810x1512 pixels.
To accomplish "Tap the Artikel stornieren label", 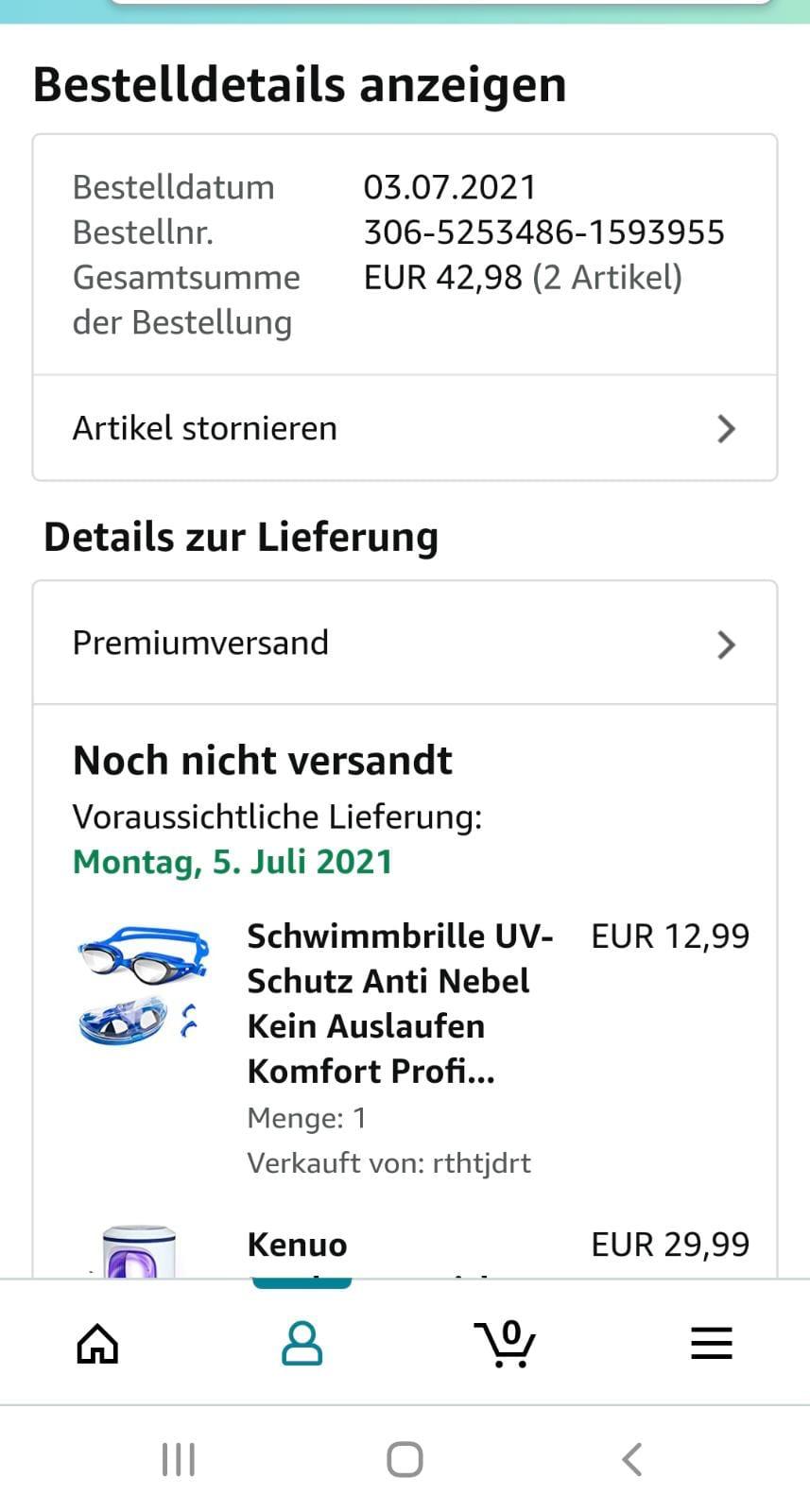I will click(x=205, y=428).
